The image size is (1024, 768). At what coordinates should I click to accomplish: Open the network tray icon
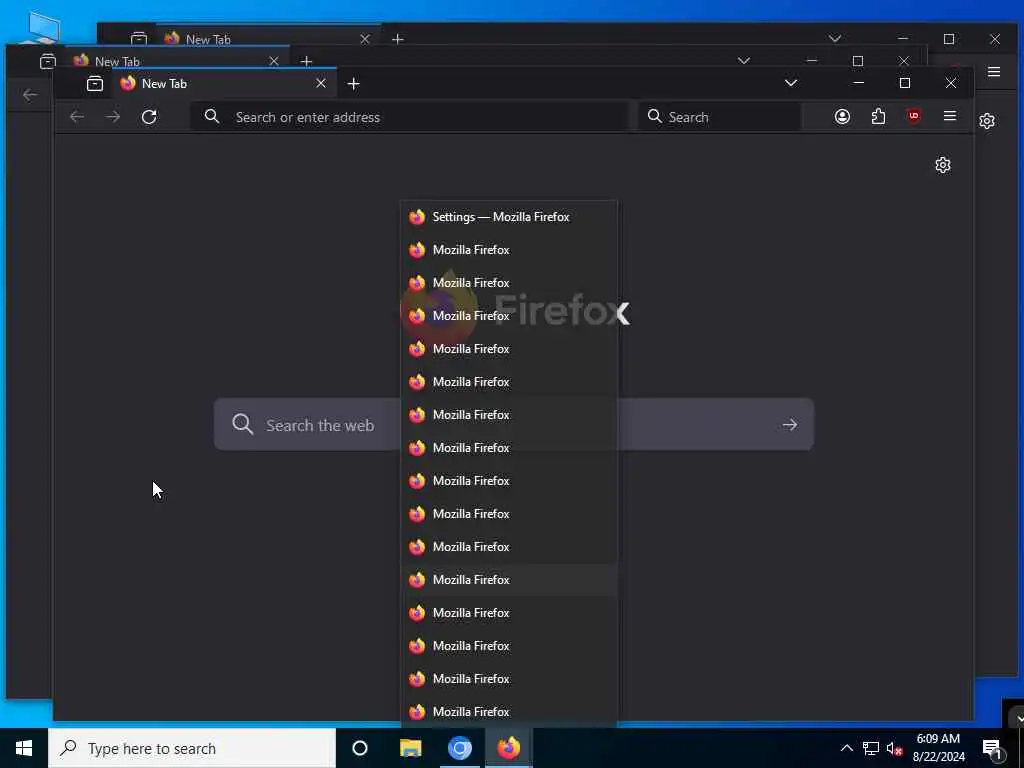tap(871, 748)
